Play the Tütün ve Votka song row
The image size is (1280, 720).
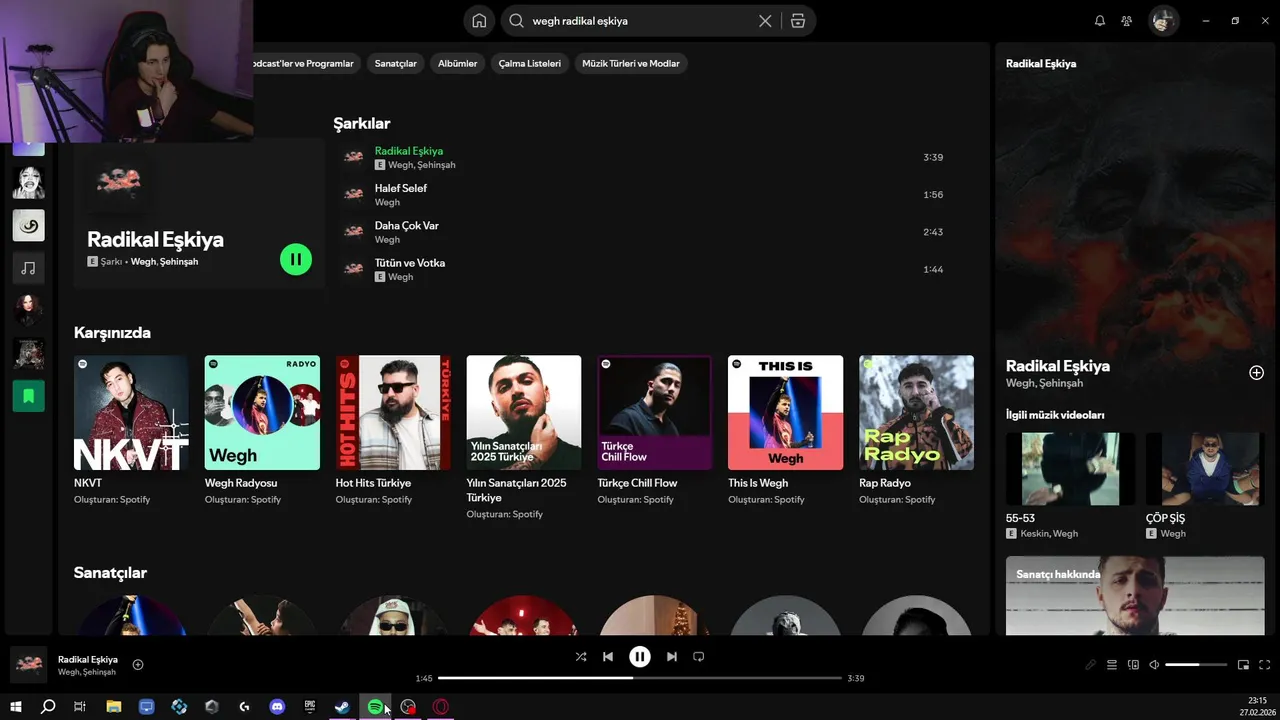645,269
